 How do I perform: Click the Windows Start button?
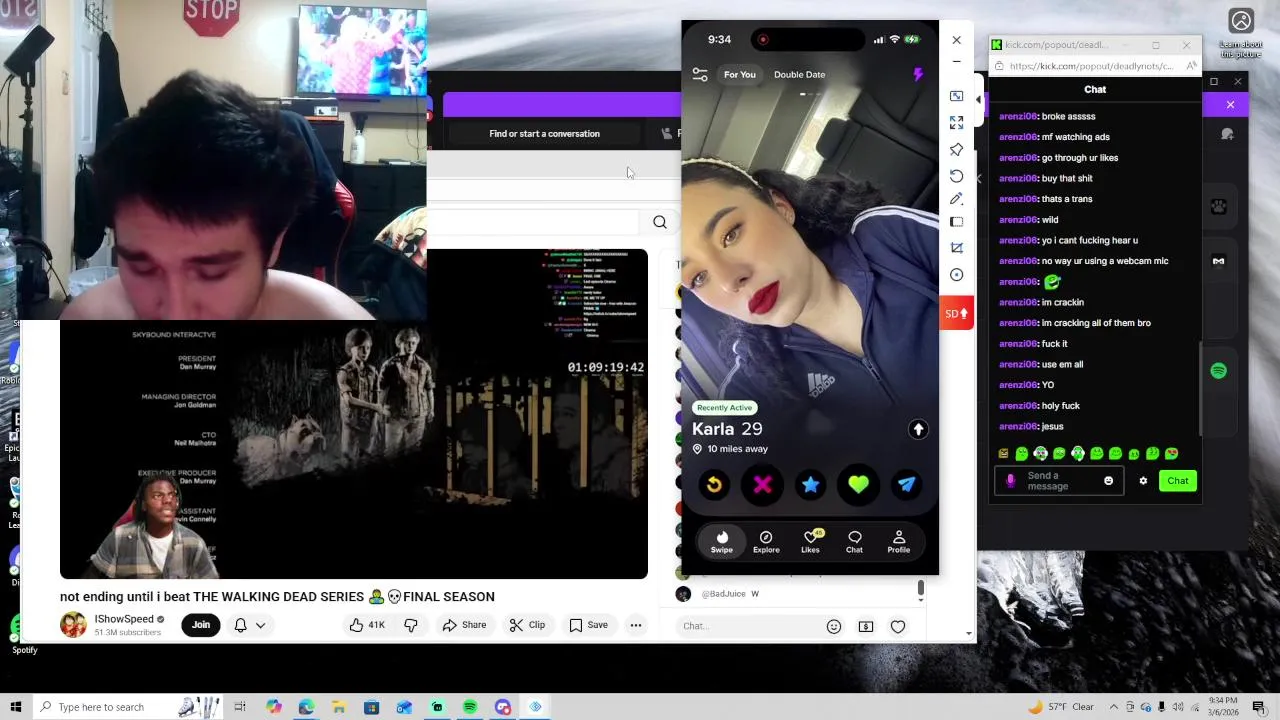click(16, 707)
